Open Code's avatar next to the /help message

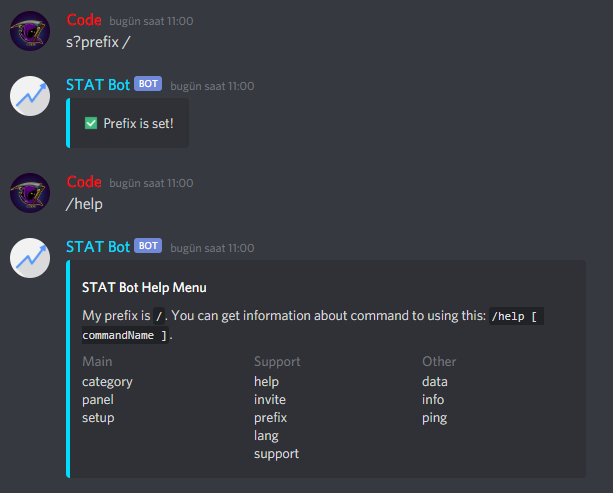(x=30, y=193)
